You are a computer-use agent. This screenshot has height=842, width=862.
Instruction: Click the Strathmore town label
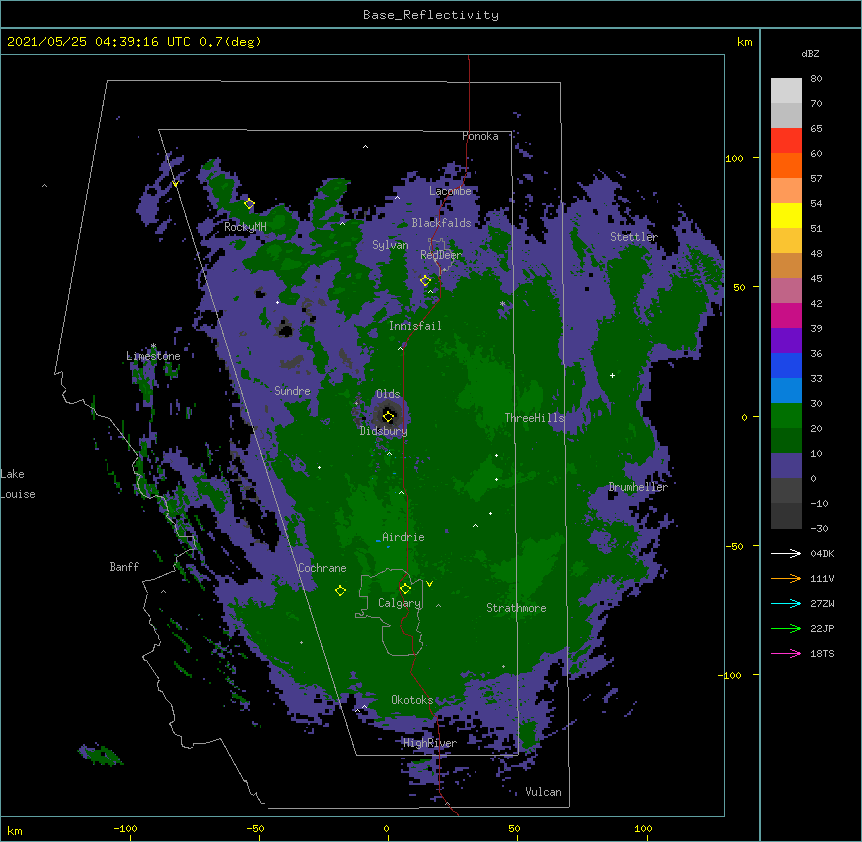[x=516, y=608]
